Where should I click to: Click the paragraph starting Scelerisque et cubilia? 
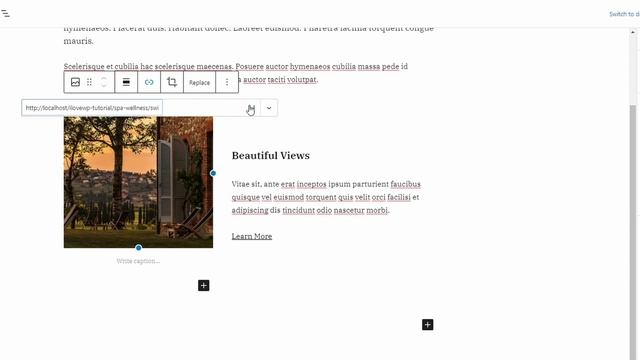[236, 73]
